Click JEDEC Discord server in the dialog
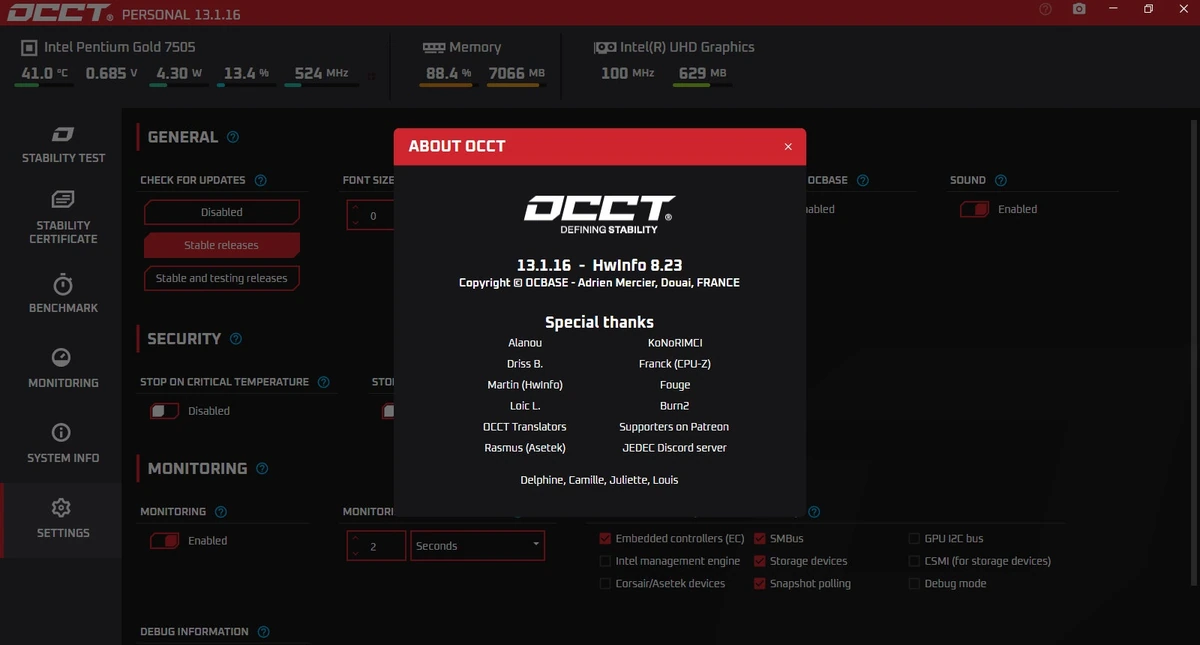The image size is (1200, 645). 675,448
